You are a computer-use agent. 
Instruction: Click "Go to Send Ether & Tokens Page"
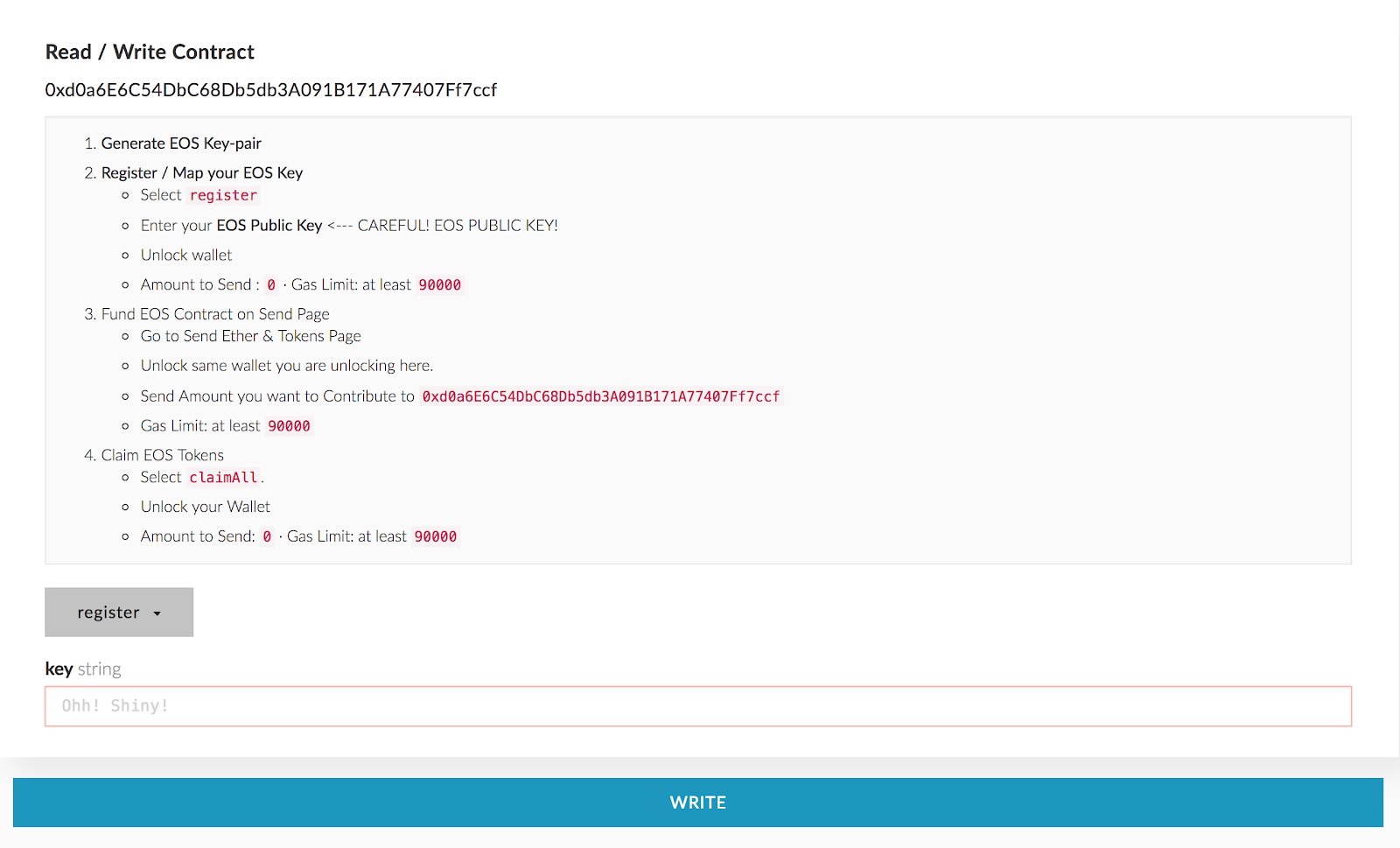tap(250, 336)
